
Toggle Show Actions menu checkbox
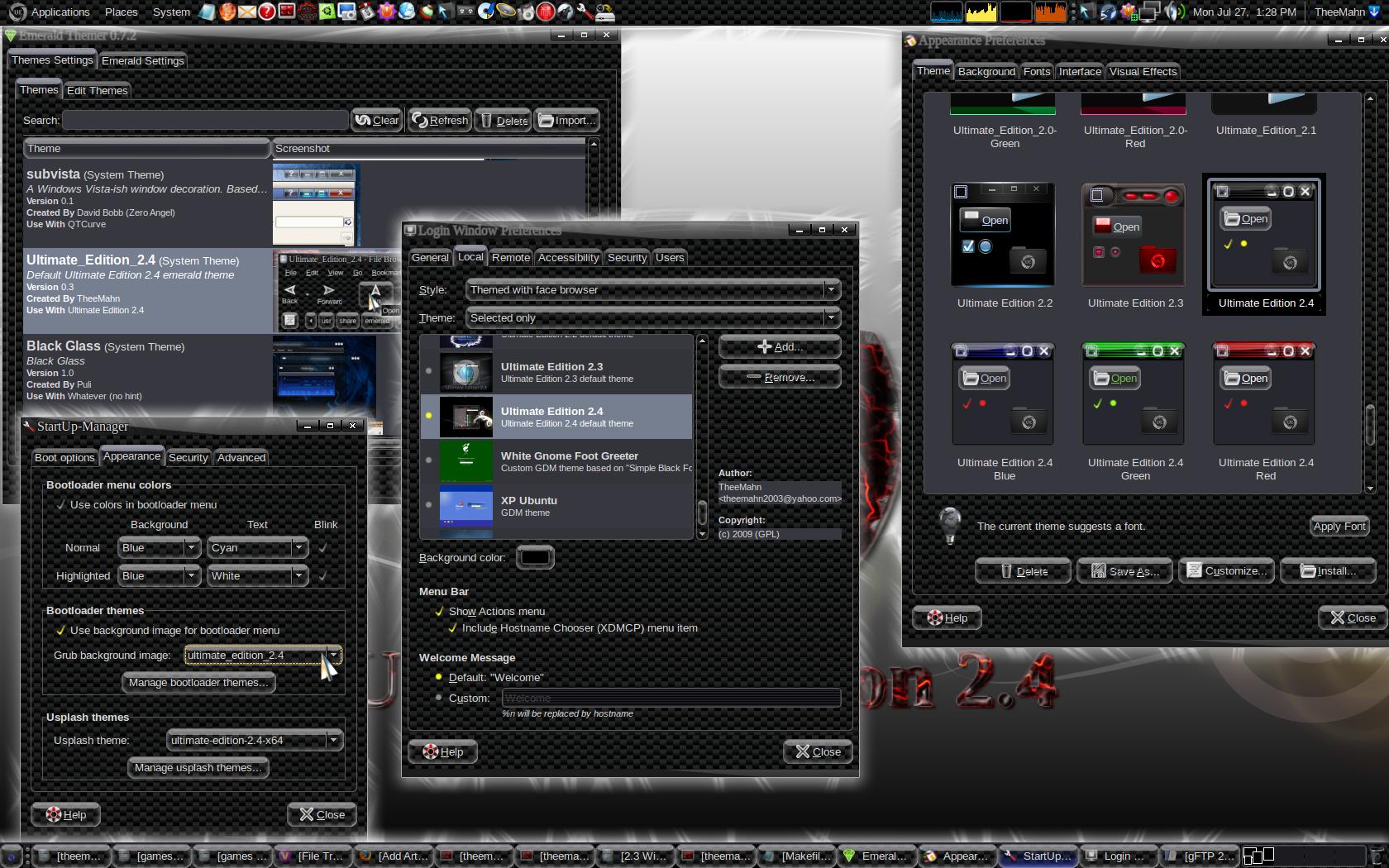click(439, 612)
